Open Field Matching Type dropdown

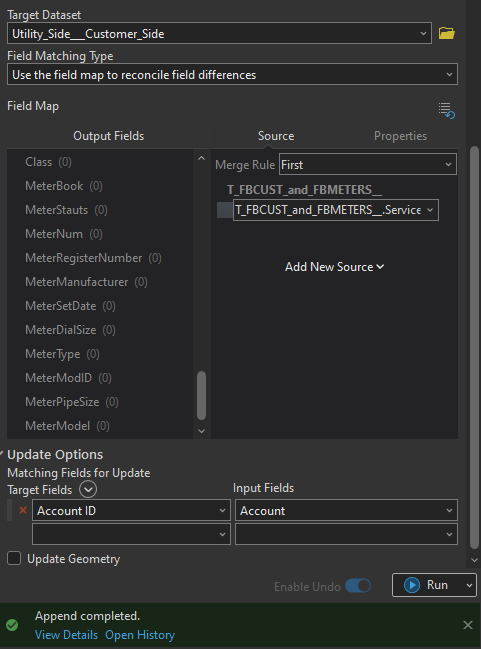[x=232, y=75]
